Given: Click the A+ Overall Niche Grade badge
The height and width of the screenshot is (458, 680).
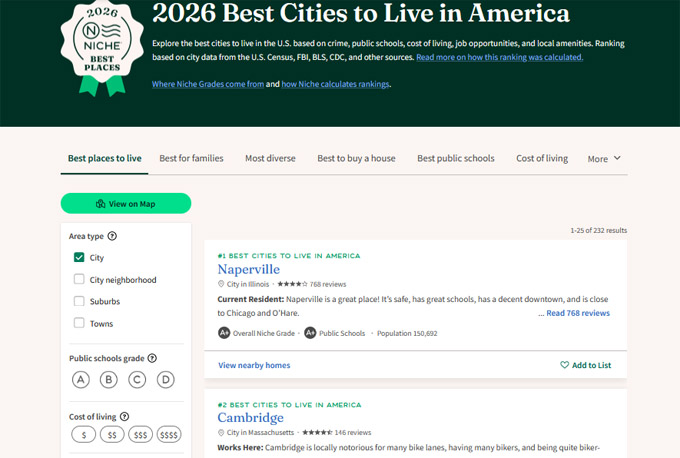Looking at the screenshot, I should [x=225, y=333].
